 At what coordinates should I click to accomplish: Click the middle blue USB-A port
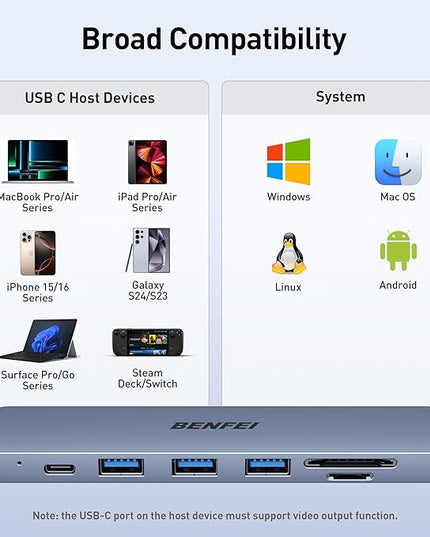pos(194,467)
